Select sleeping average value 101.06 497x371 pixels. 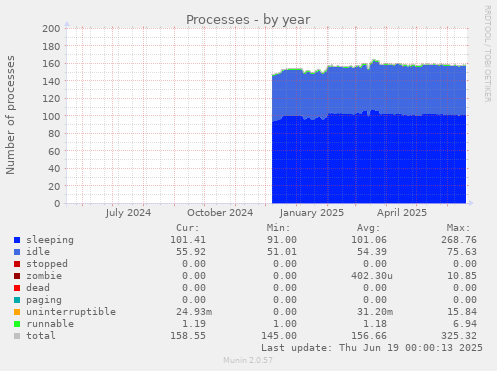pyautogui.click(x=369, y=240)
